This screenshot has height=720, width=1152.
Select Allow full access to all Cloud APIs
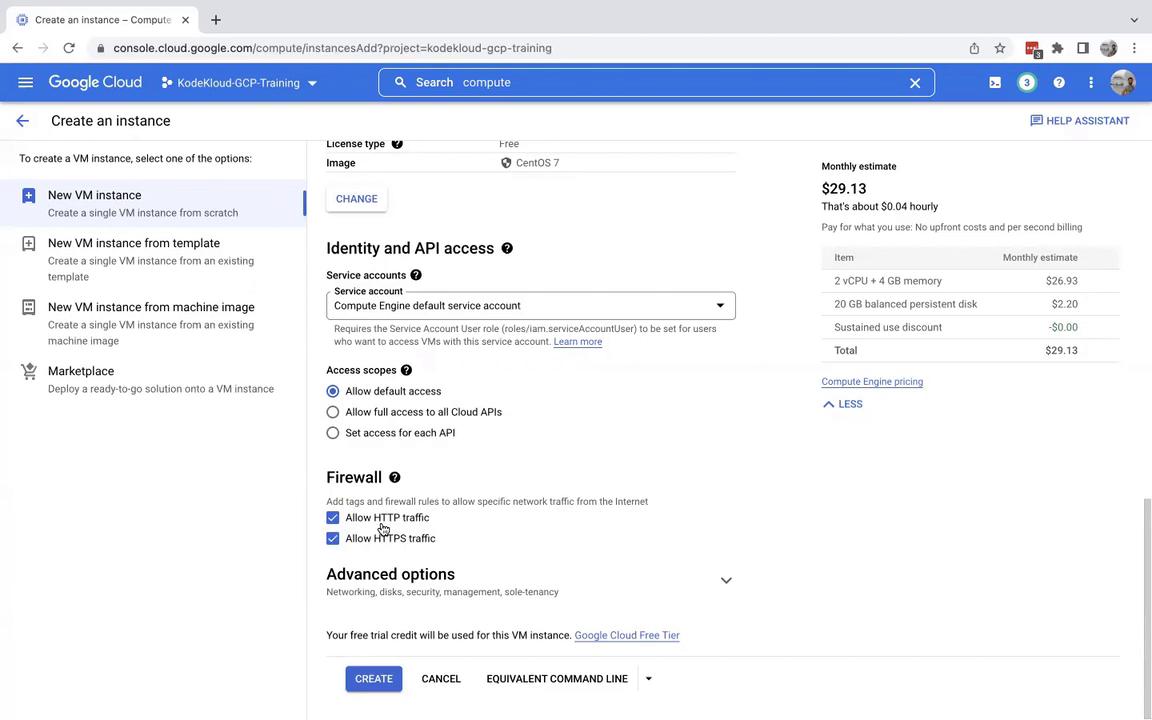coord(333,412)
